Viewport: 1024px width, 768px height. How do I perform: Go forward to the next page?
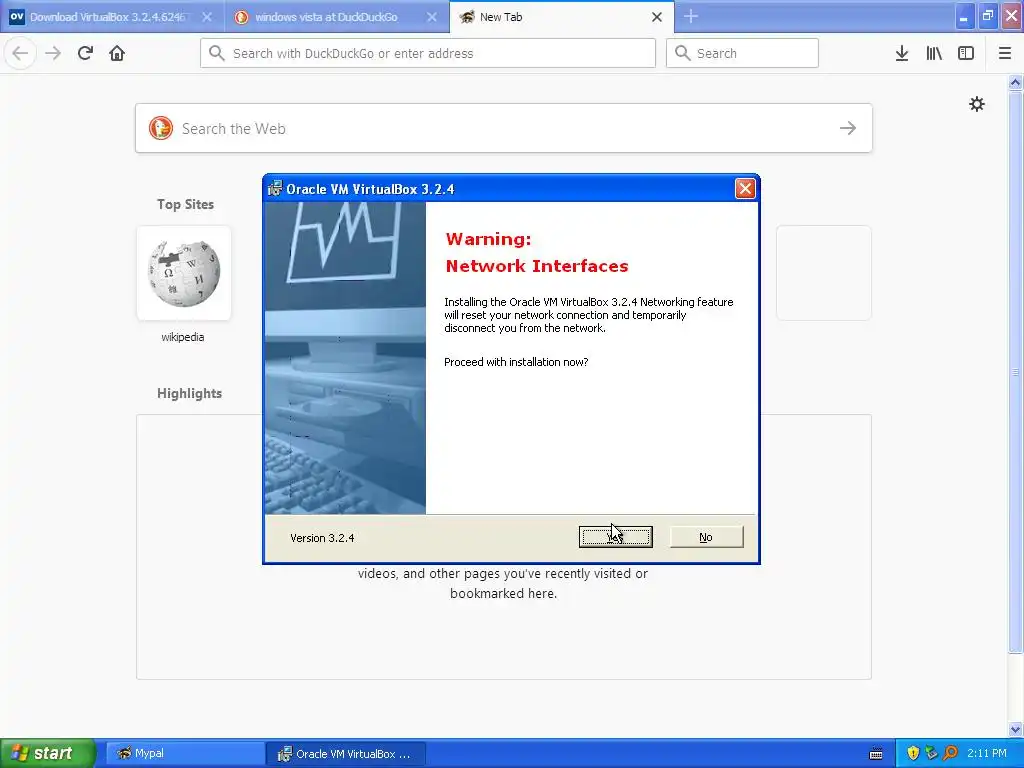[53, 53]
